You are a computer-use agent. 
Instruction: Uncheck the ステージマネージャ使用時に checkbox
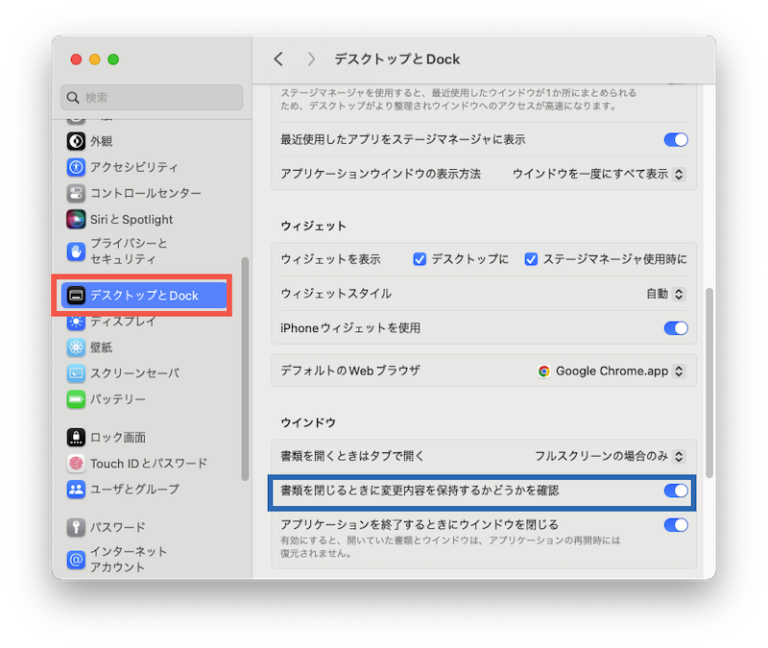click(531, 259)
